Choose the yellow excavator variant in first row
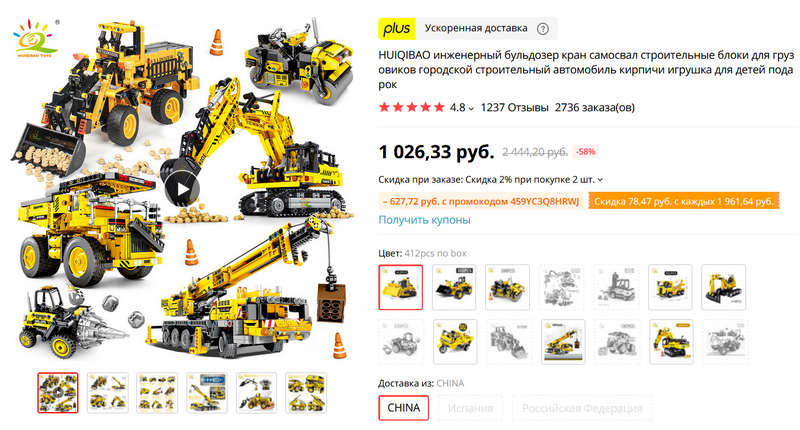The image size is (800, 430). coord(723,287)
